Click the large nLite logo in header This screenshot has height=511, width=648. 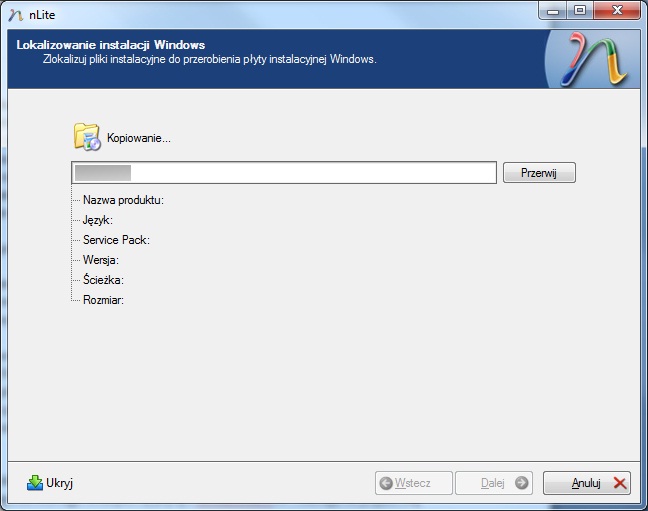click(x=594, y=60)
